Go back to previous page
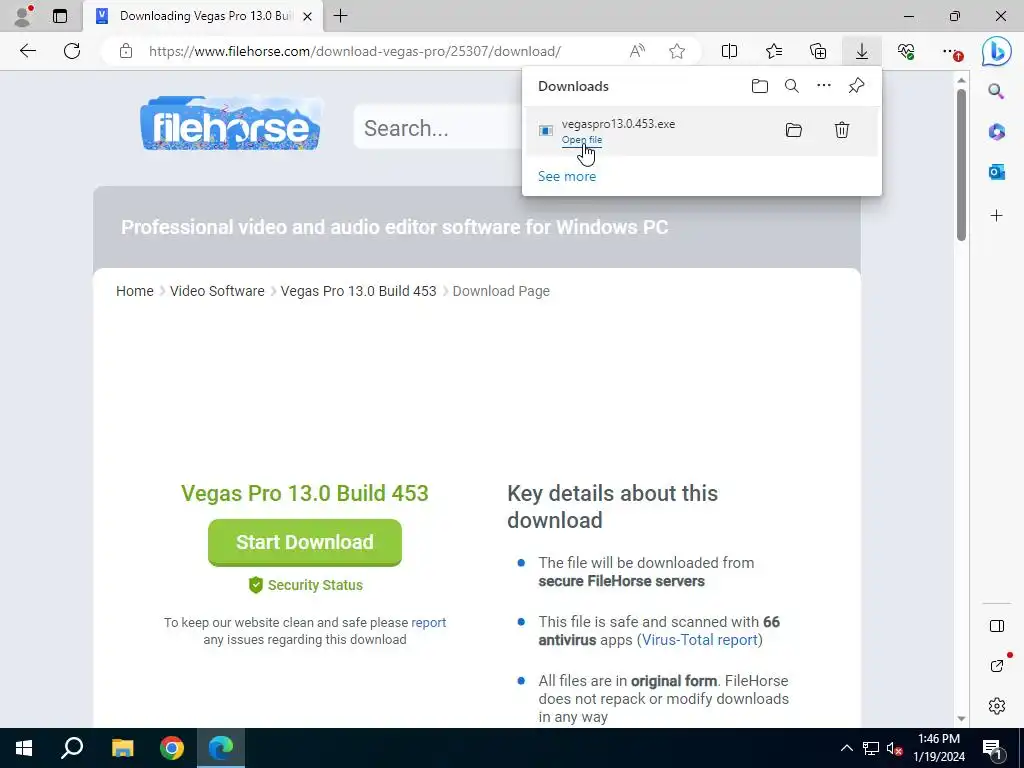Image resolution: width=1024 pixels, height=768 pixels. tap(27, 51)
